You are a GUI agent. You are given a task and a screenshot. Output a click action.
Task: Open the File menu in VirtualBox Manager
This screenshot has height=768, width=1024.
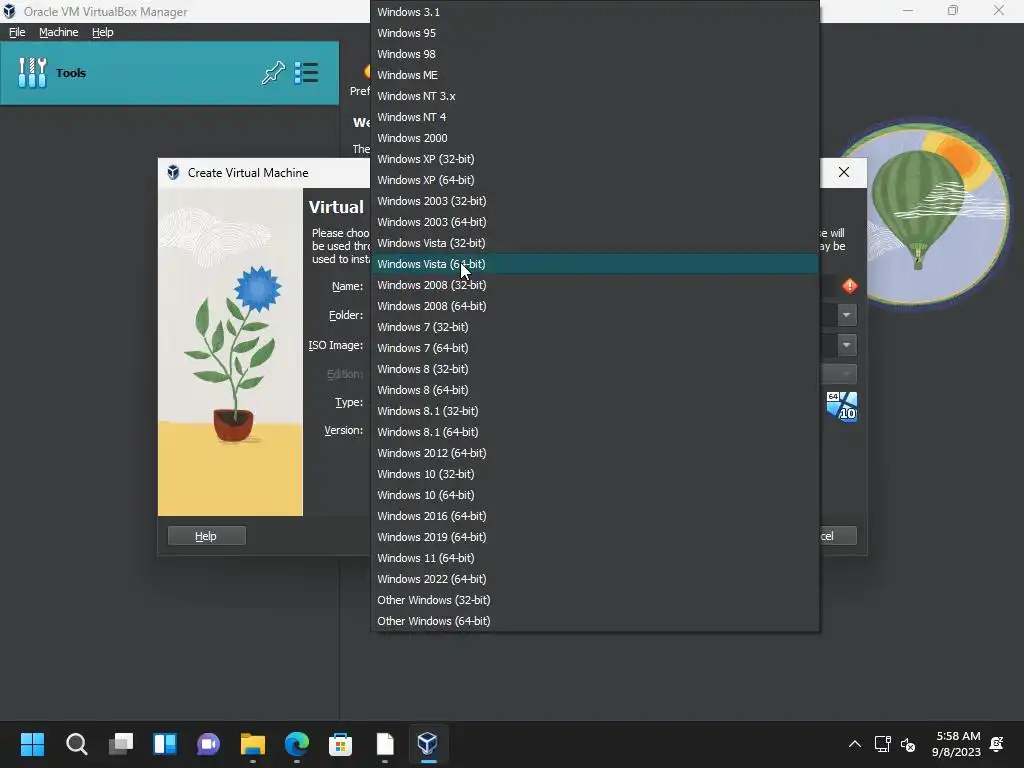[17, 32]
